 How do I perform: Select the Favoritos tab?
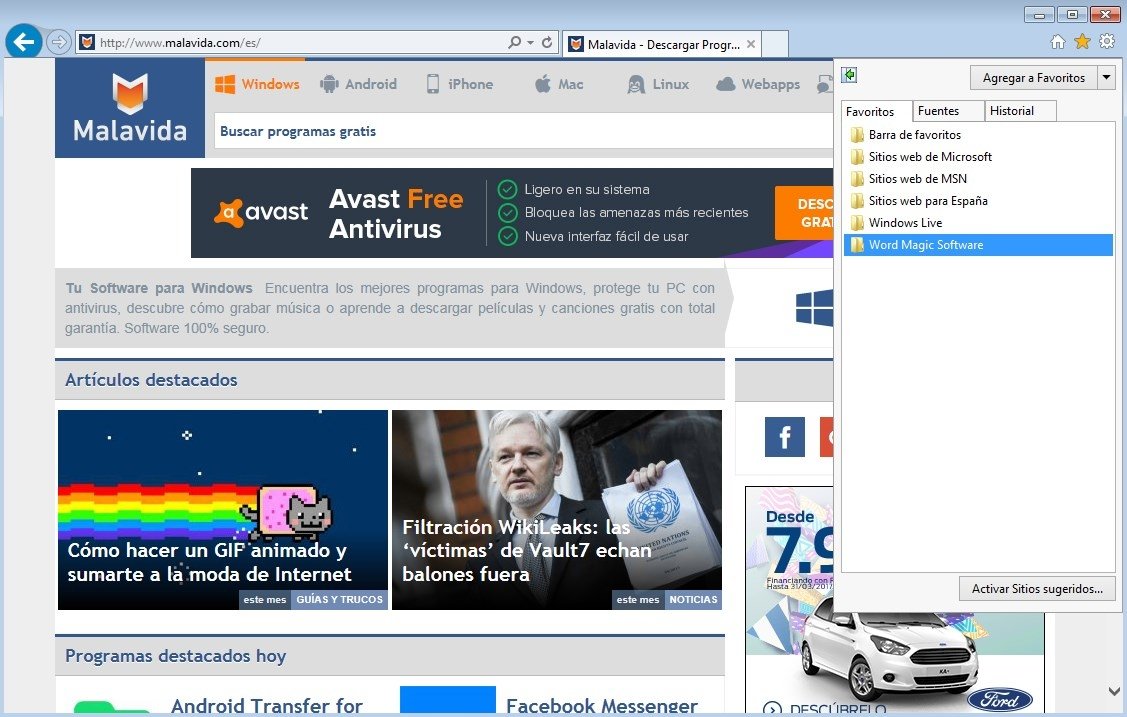tap(876, 111)
